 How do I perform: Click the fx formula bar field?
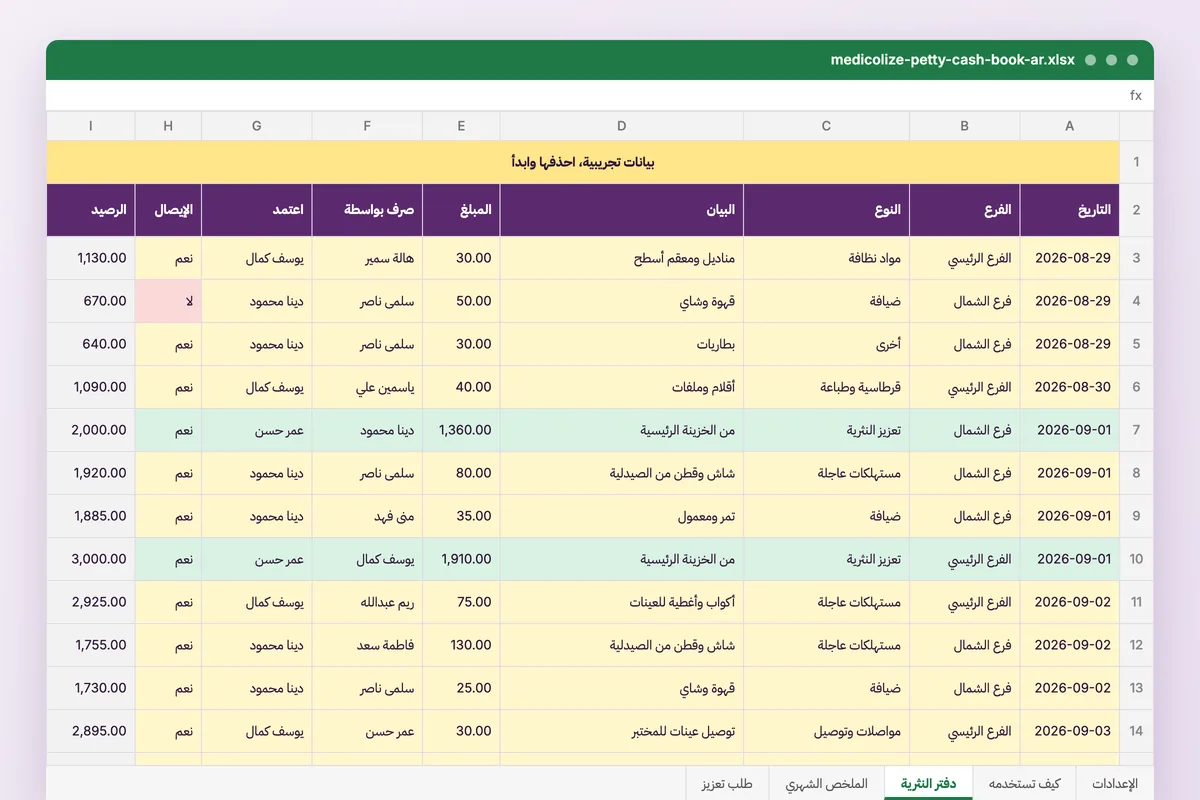[x=600, y=96]
